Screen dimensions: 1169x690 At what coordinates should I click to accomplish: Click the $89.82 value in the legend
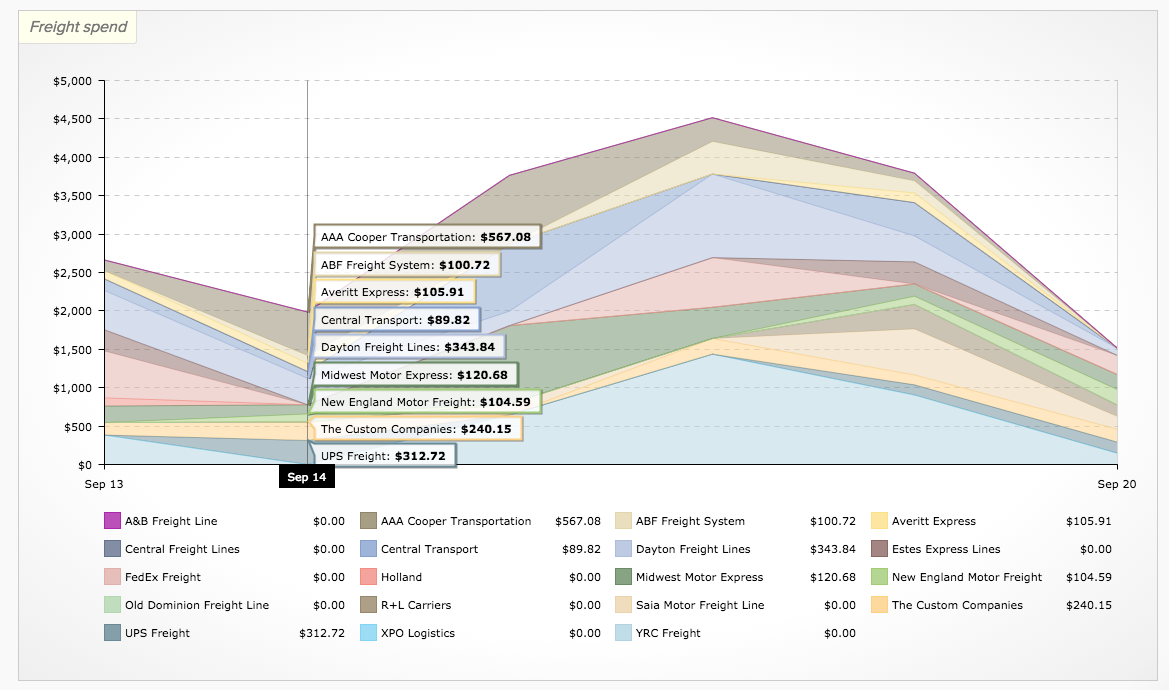582,549
